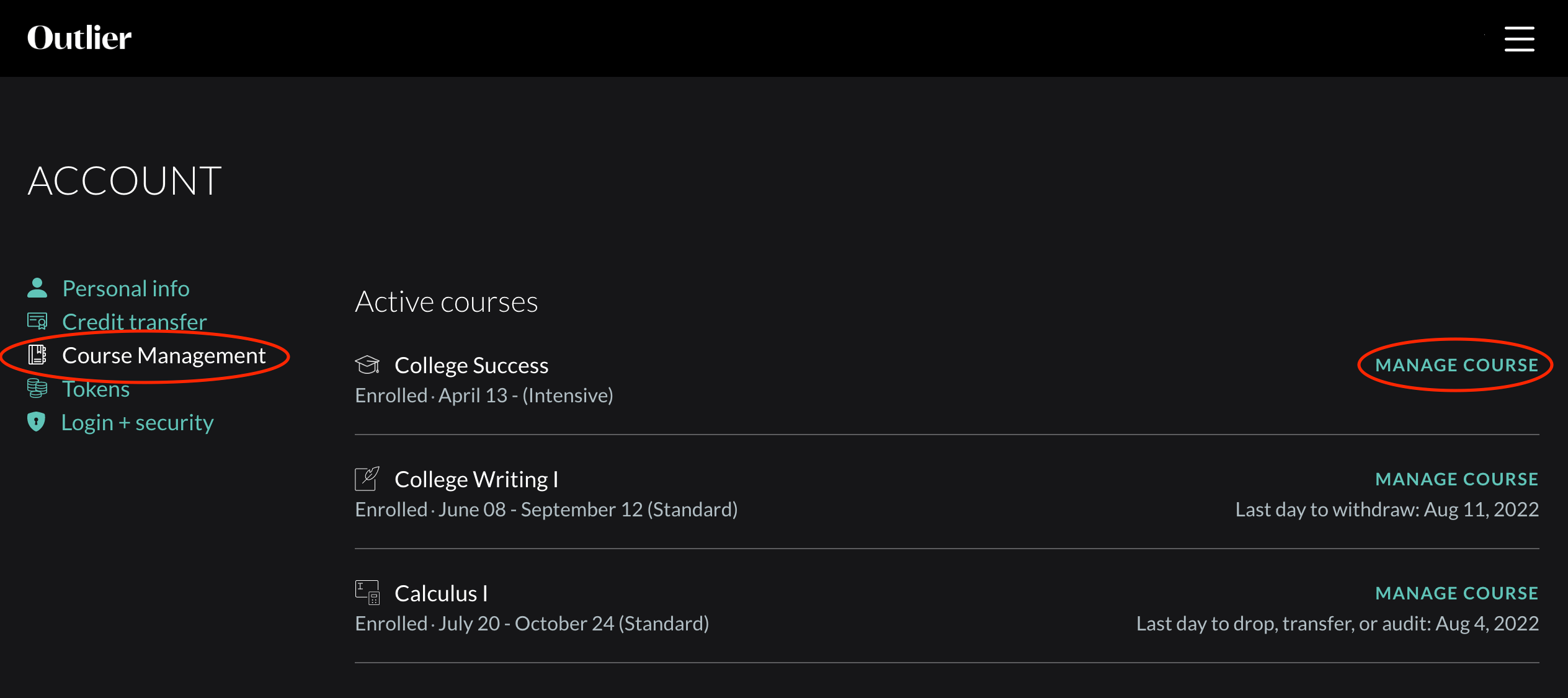
Task: Click the Calculus I course title
Action: tap(441, 593)
